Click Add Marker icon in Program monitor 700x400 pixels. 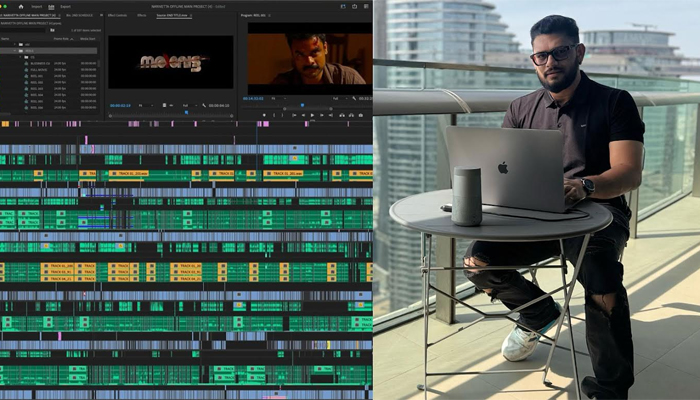click(265, 115)
